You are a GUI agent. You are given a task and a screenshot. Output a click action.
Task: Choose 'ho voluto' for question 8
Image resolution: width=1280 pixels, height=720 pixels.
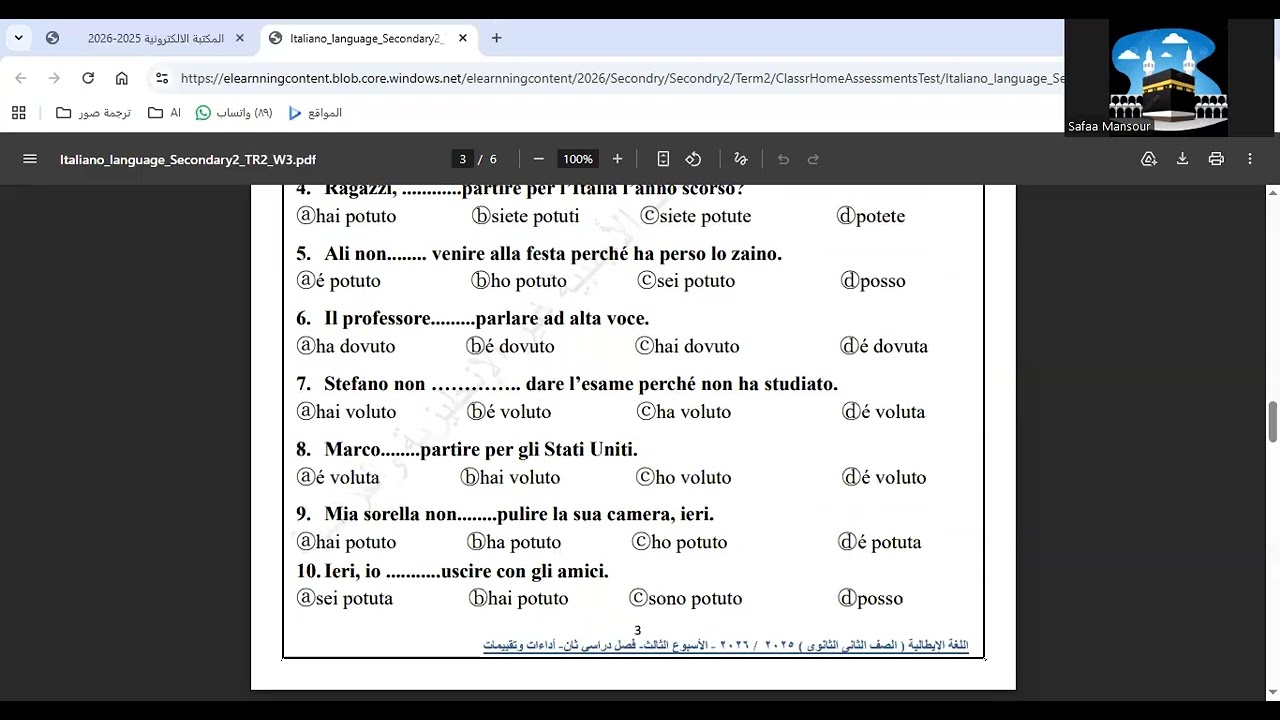[x=684, y=478]
